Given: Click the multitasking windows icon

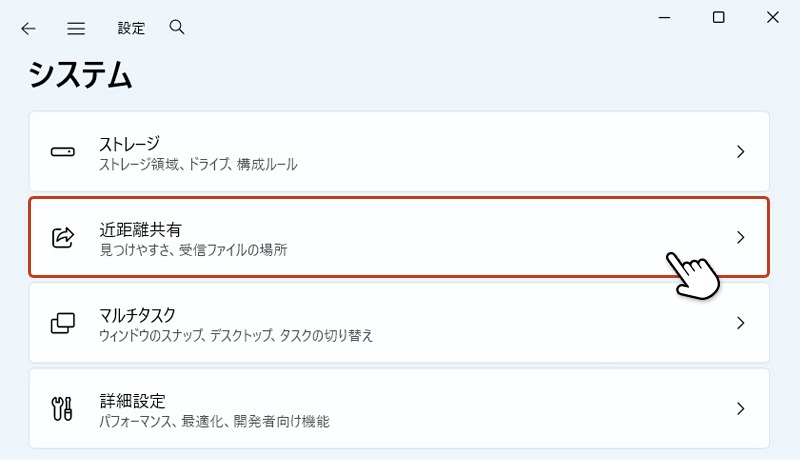Looking at the screenshot, I should (62, 323).
